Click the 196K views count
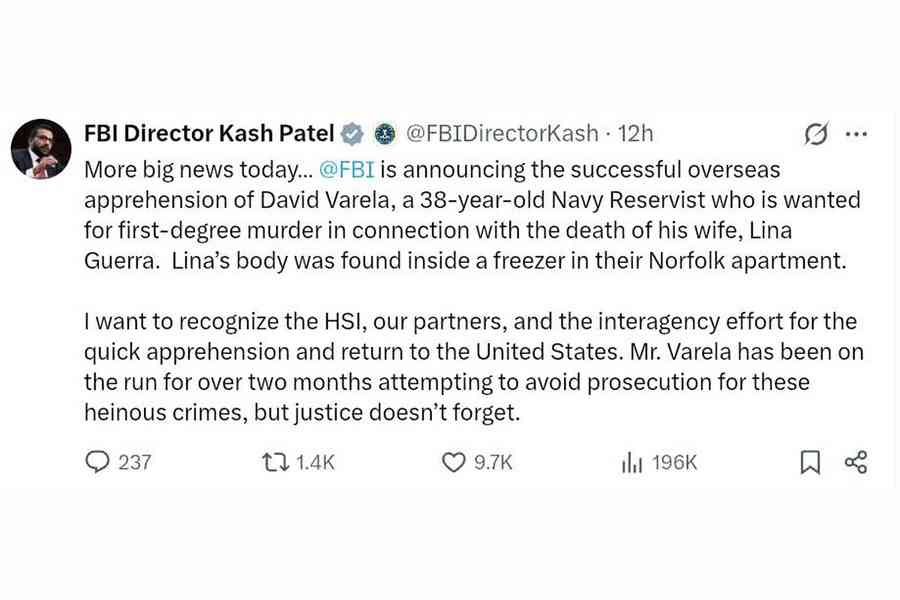Screen dimensions: 900x600 674,462
